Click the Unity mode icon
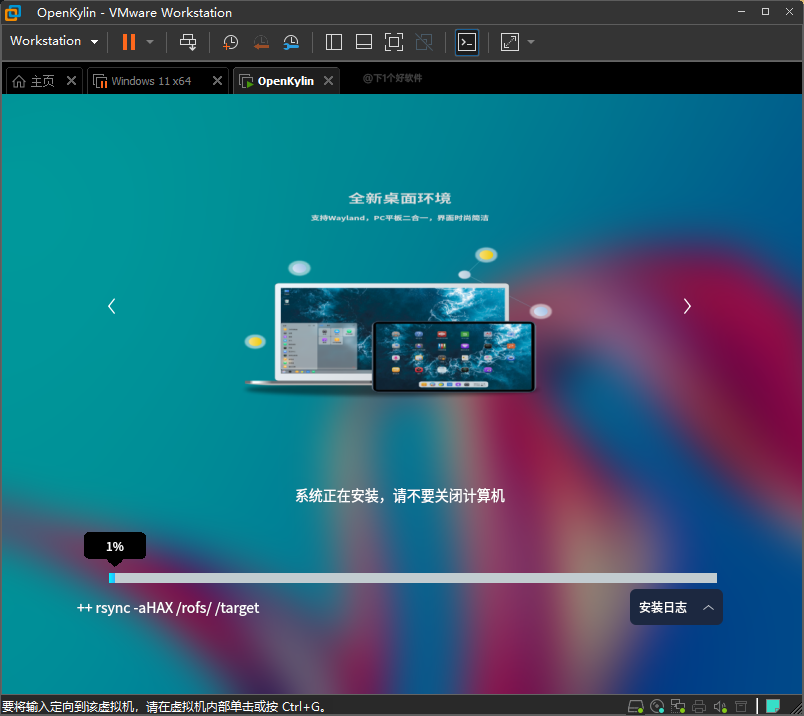Screen dimensions: 804x716 424,42
